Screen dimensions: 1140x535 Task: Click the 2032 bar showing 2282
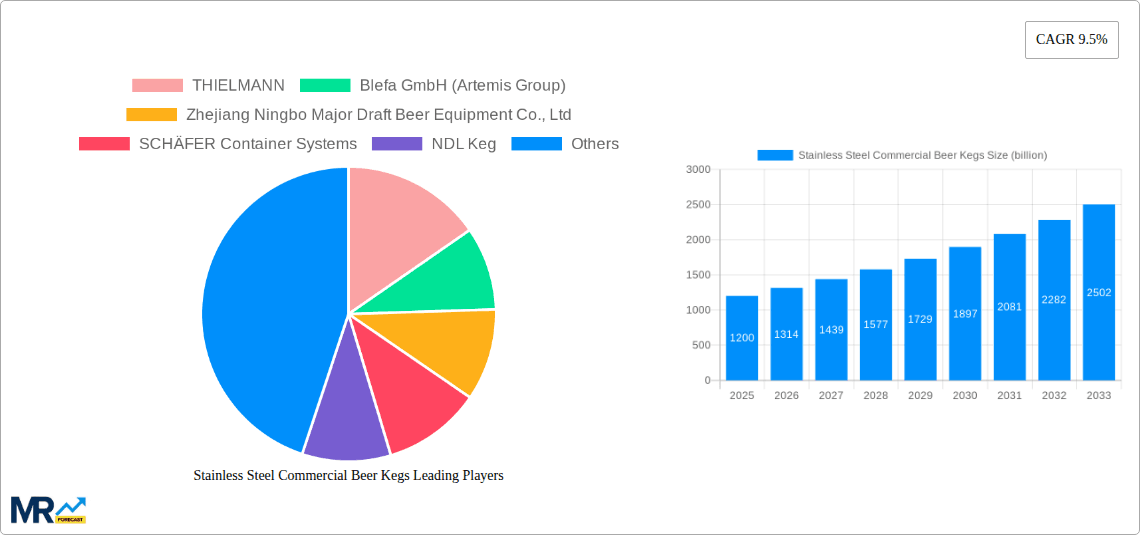1054,299
